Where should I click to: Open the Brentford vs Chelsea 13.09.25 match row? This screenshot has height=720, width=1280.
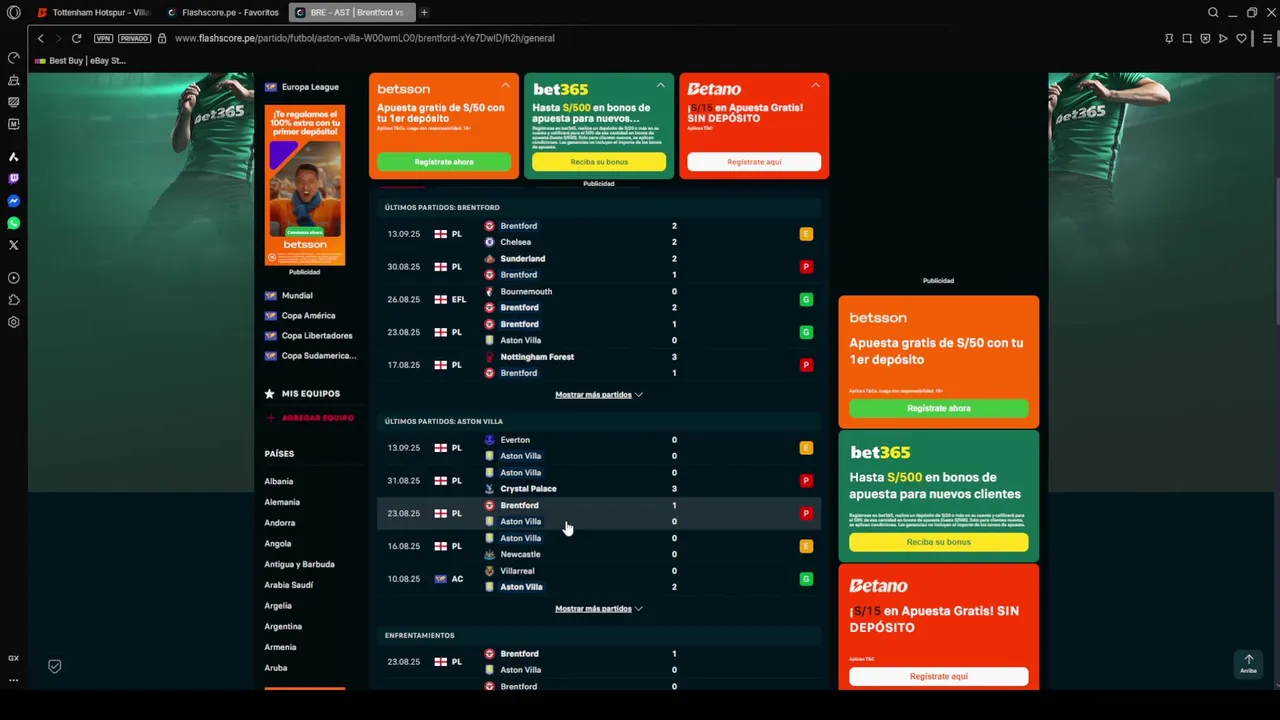pyautogui.click(x=598, y=234)
